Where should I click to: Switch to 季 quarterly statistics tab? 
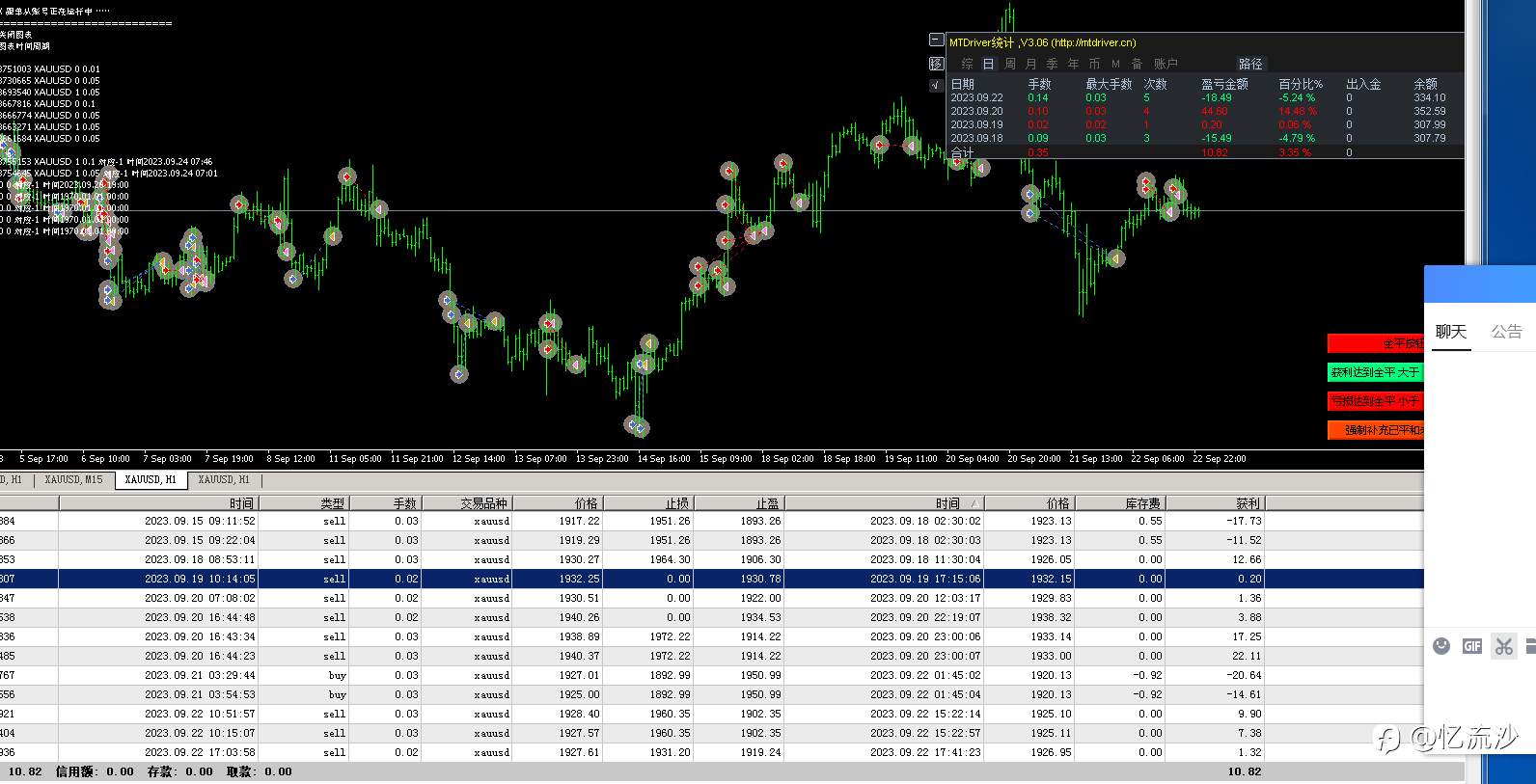coord(1053,64)
